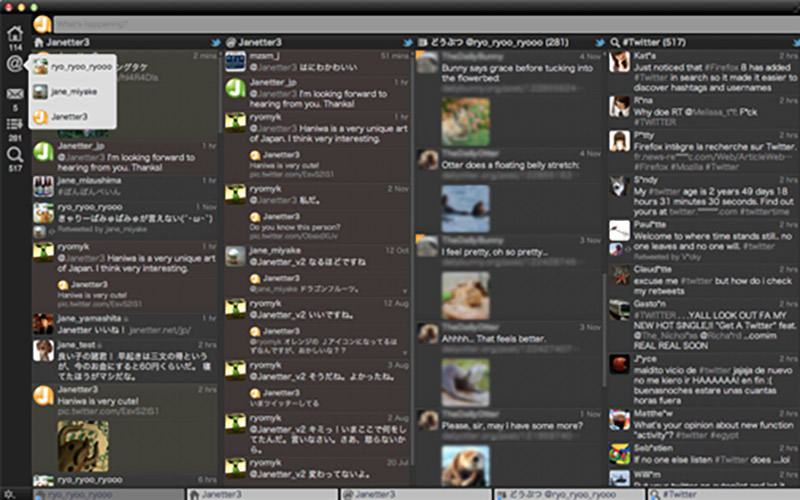Viewport: 800px width, 500px height.
Task: Open the search magnifier sidebar icon
Action: point(15,154)
